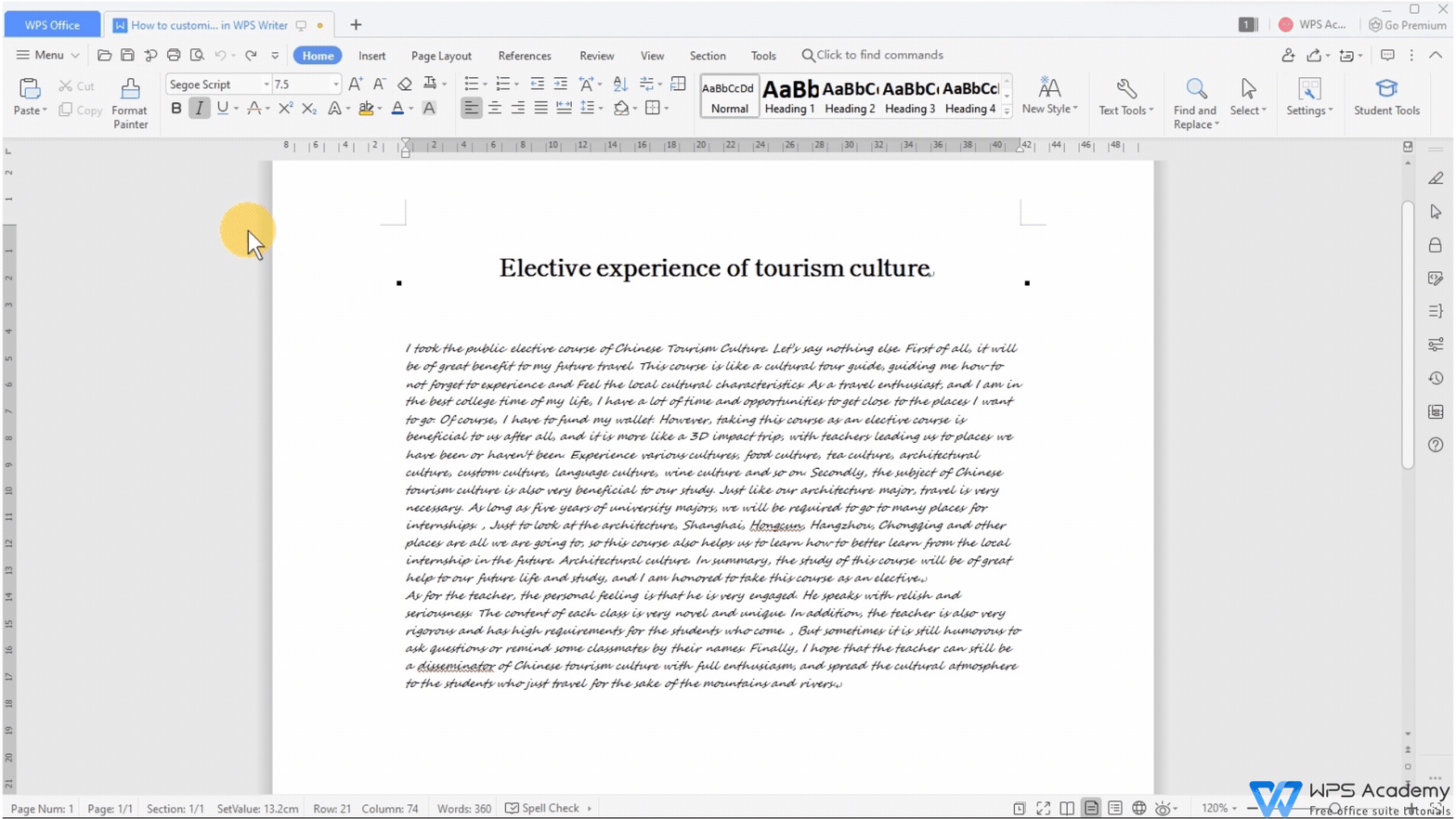Click the Click to find commands search box
This screenshot has height=819, width=1456.
[x=872, y=56]
